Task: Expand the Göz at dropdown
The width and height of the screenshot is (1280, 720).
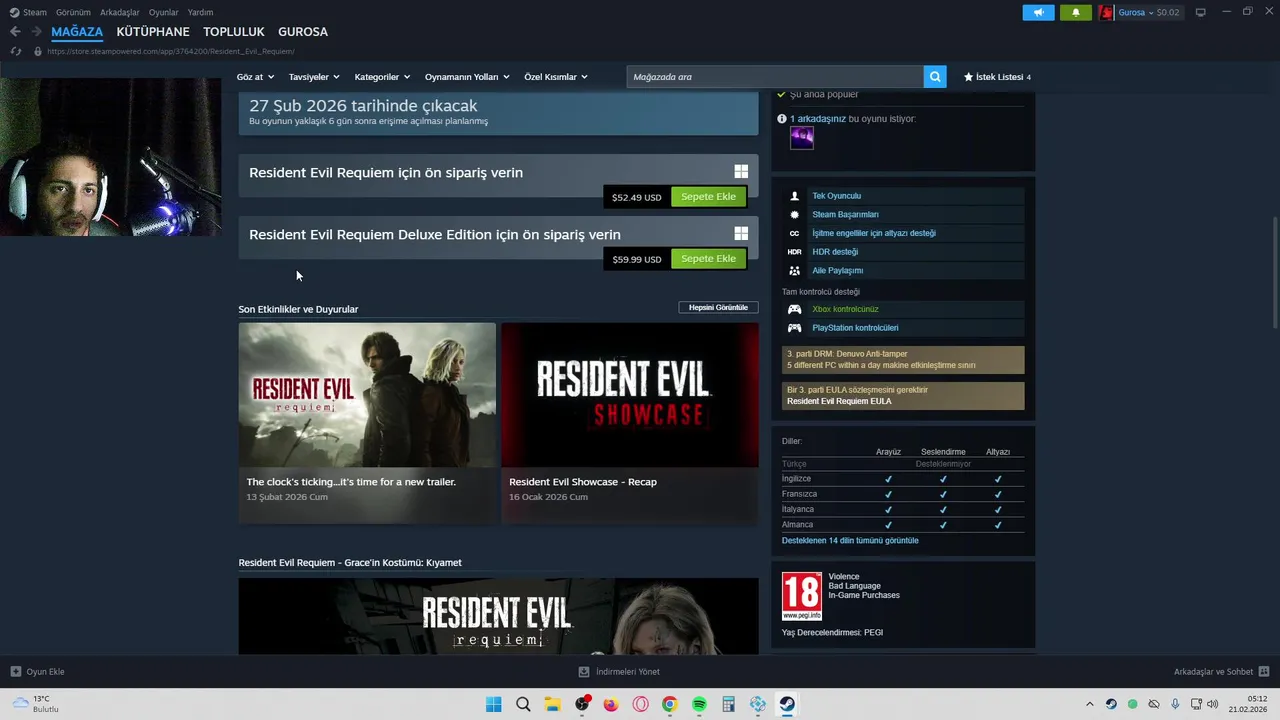Action: pyautogui.click(x=255, y=77)
